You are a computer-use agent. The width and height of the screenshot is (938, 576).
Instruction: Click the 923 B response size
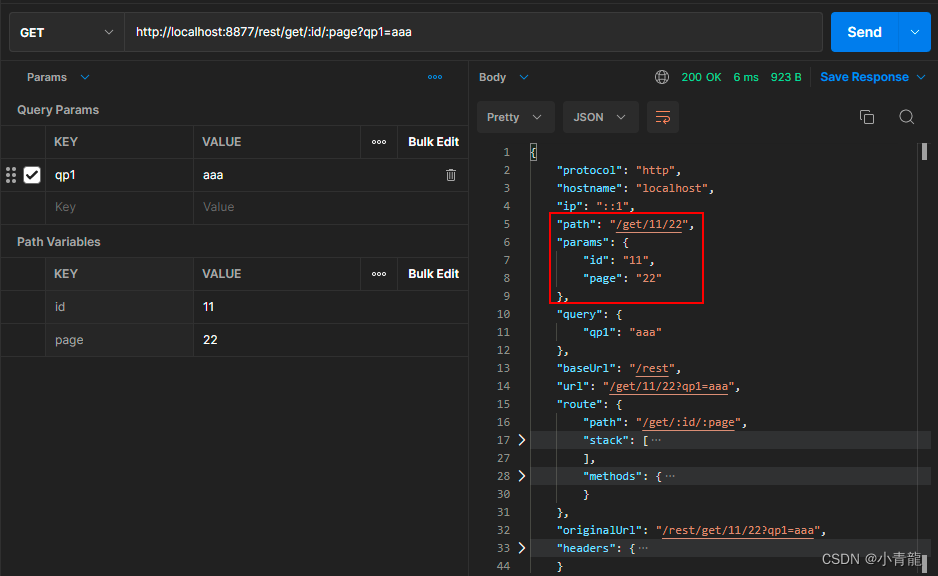coord(786,77)
